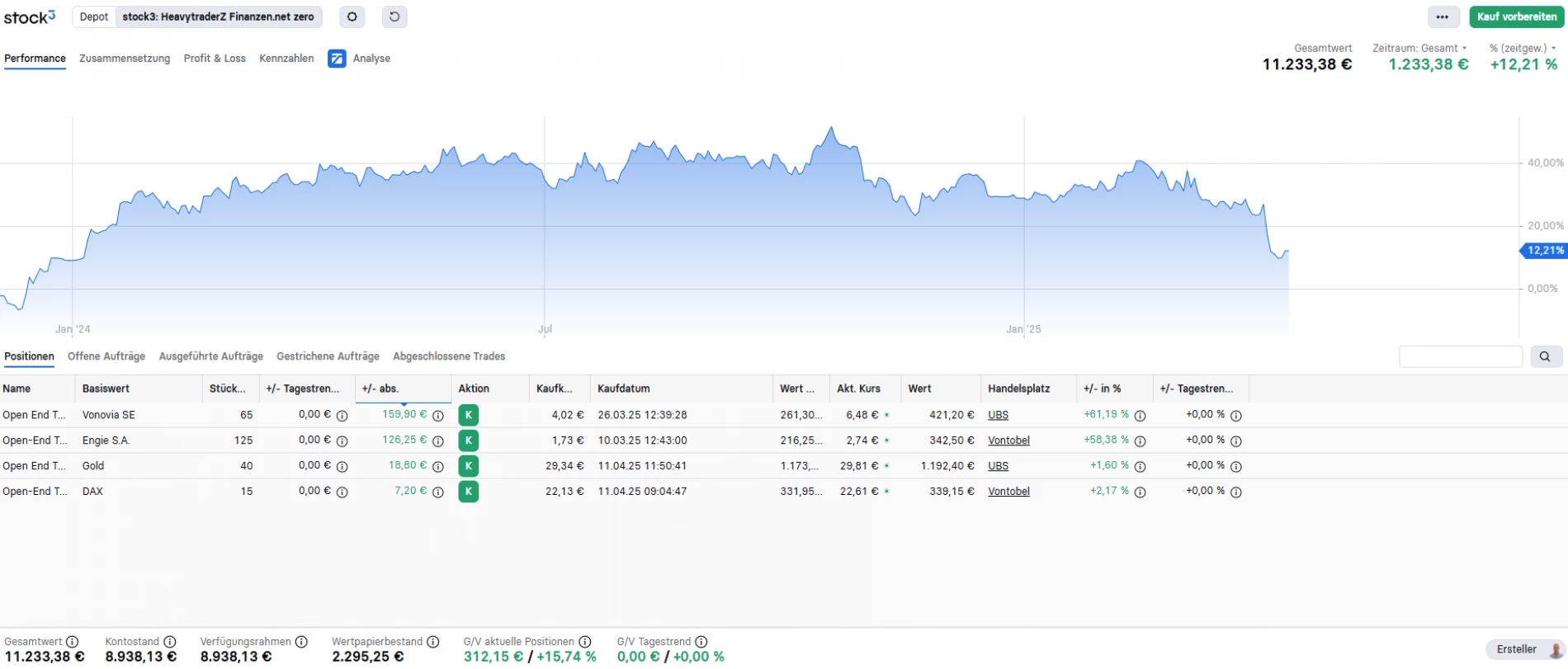Switch to the Zusammensetzung tab
Screen dimensions: 1568x669
125,59
